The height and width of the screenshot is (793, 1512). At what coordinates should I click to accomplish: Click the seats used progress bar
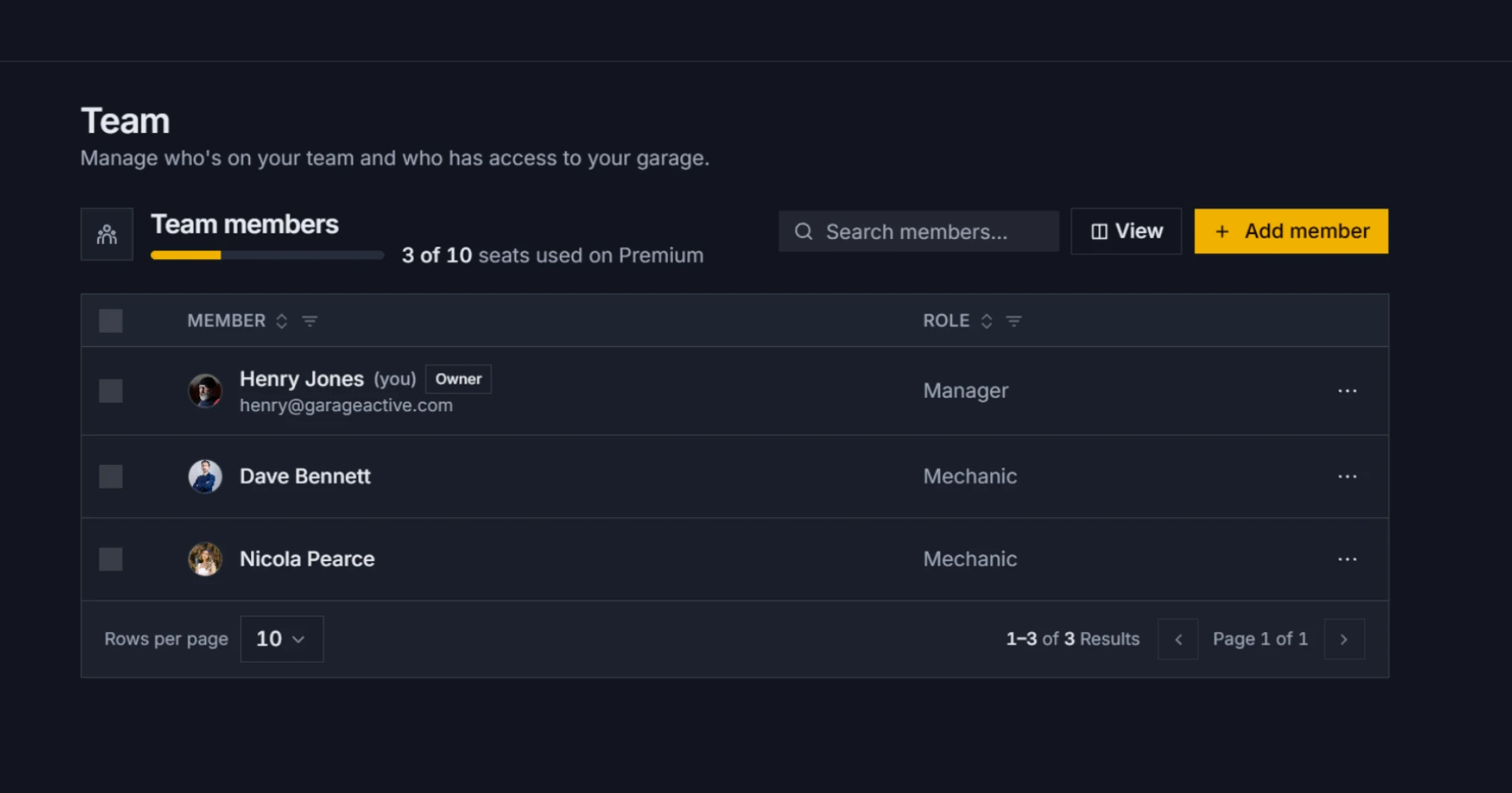tap(267, 256)
